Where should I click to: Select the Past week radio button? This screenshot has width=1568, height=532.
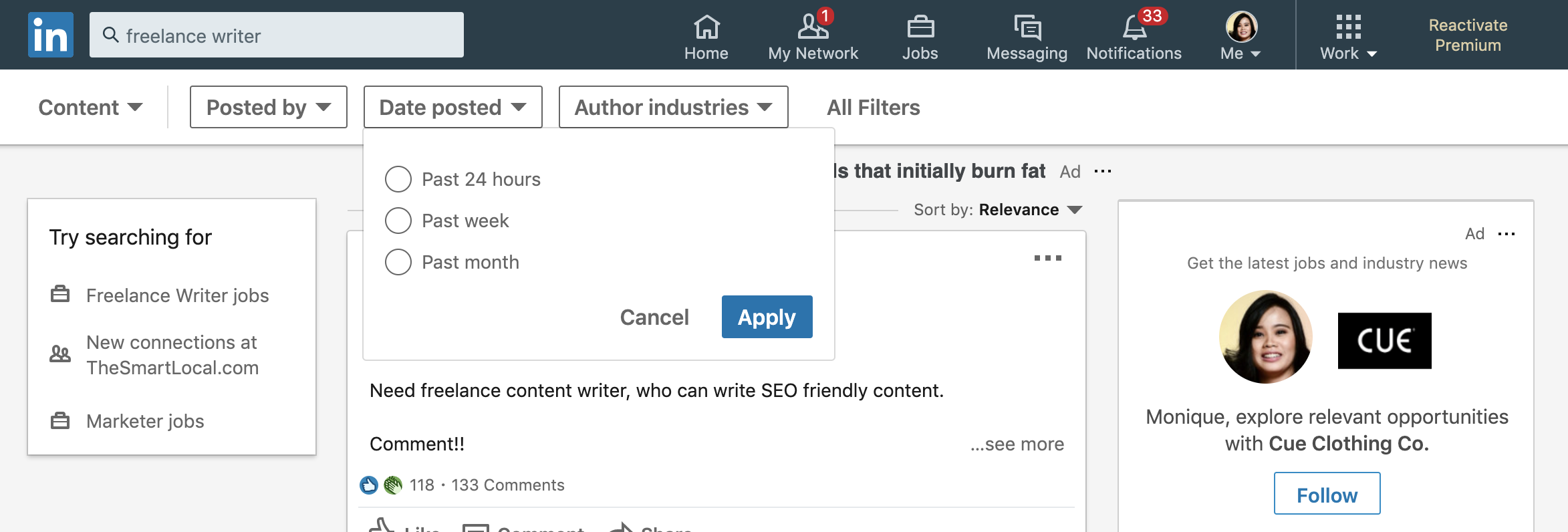click(x=398, y=221)
